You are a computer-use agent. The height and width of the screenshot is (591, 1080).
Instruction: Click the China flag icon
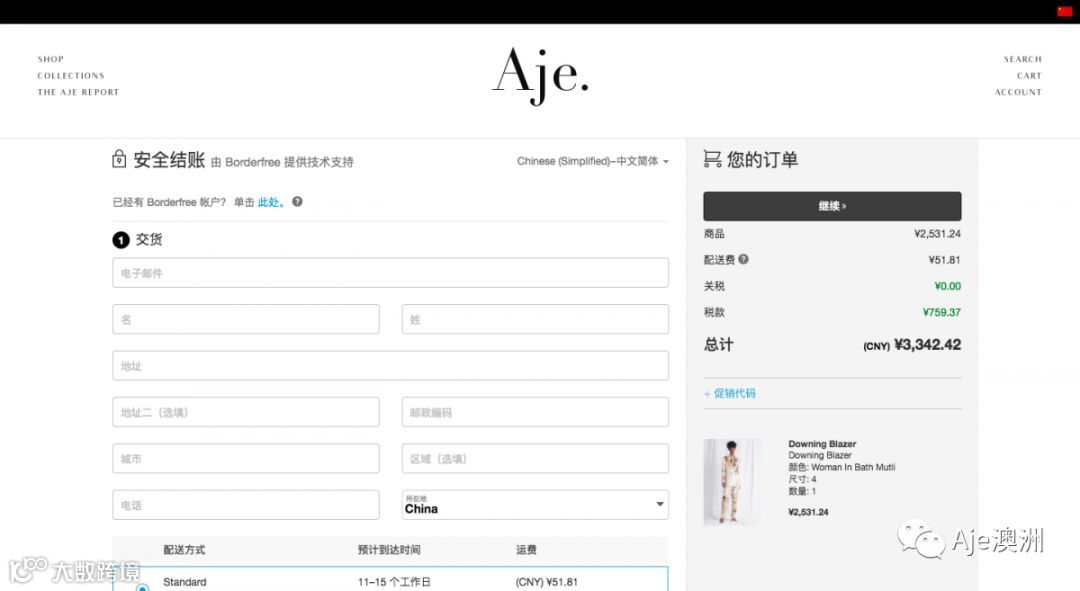click(1065, 12)
